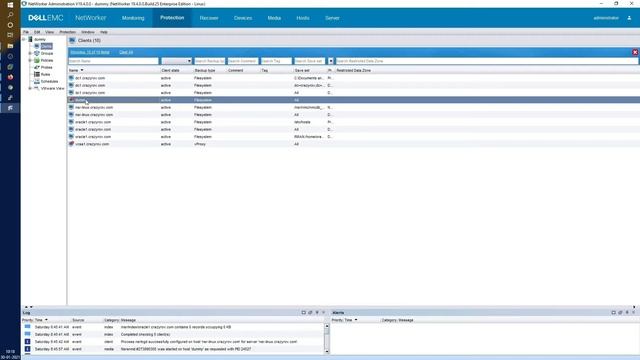Screen dimensions: 640x360
Task: Click the Groups icon in tree
Action: coord(37,53)
